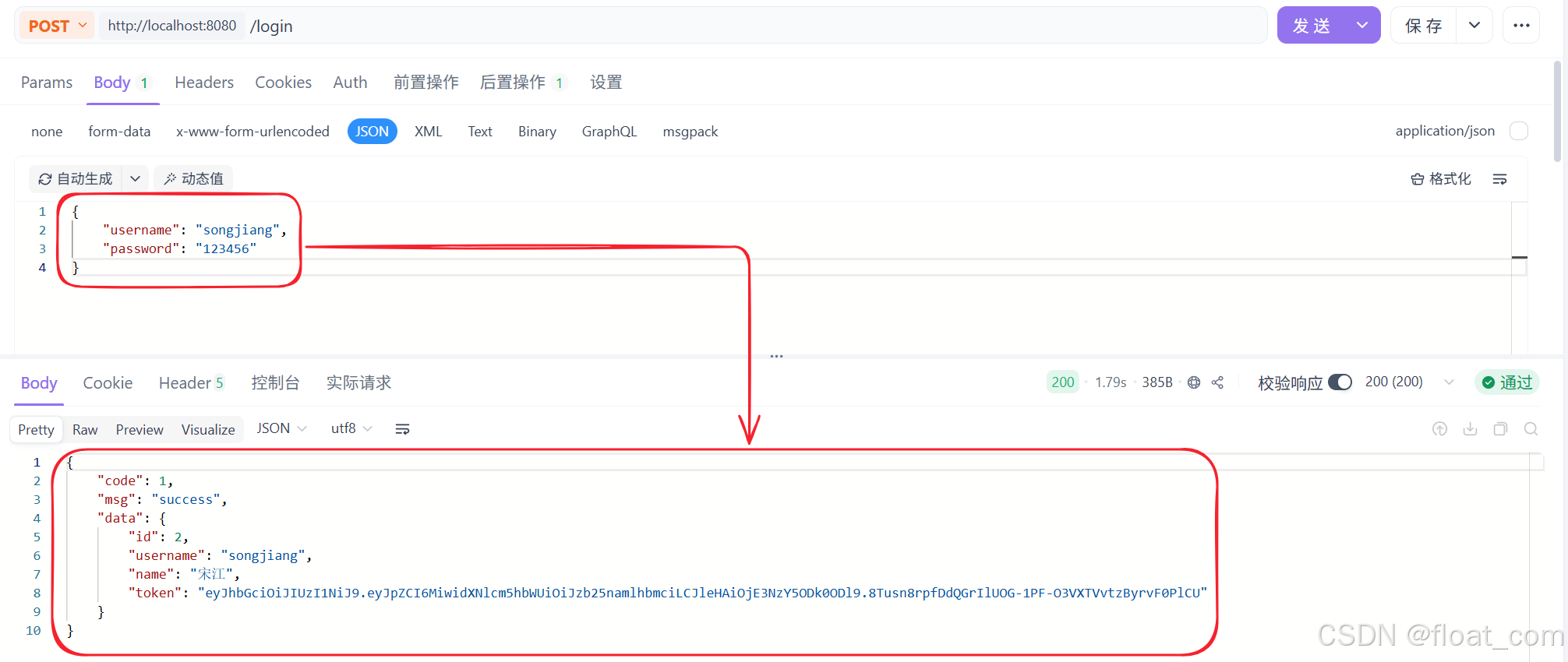
Task: Click the copy response icon
Action: pyautogui.click(x=1500, y=429)
